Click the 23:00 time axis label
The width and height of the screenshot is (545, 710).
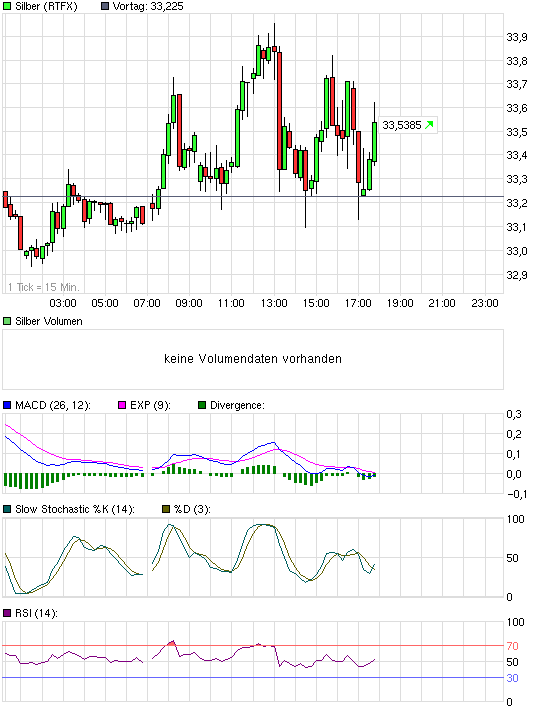click(x=485, y=303)
